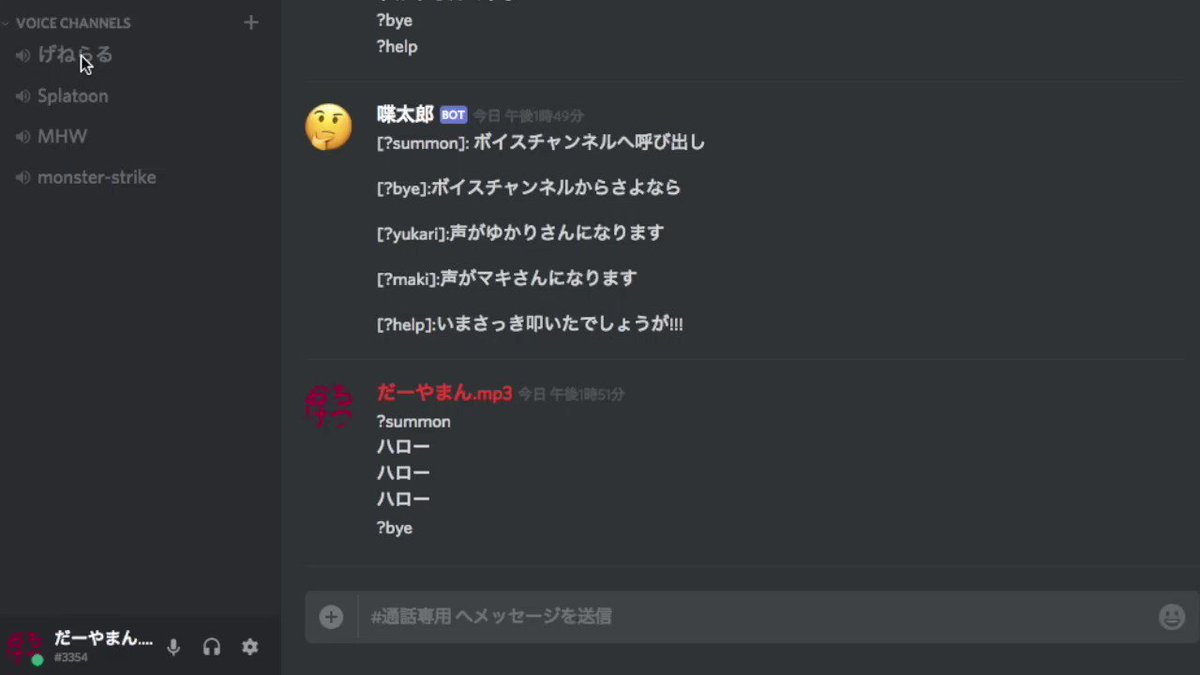Image resolution: width=1200 pixels, height=675 pixels.
Task: Click your own avatar in user panel
Action: tap(25, 647)
